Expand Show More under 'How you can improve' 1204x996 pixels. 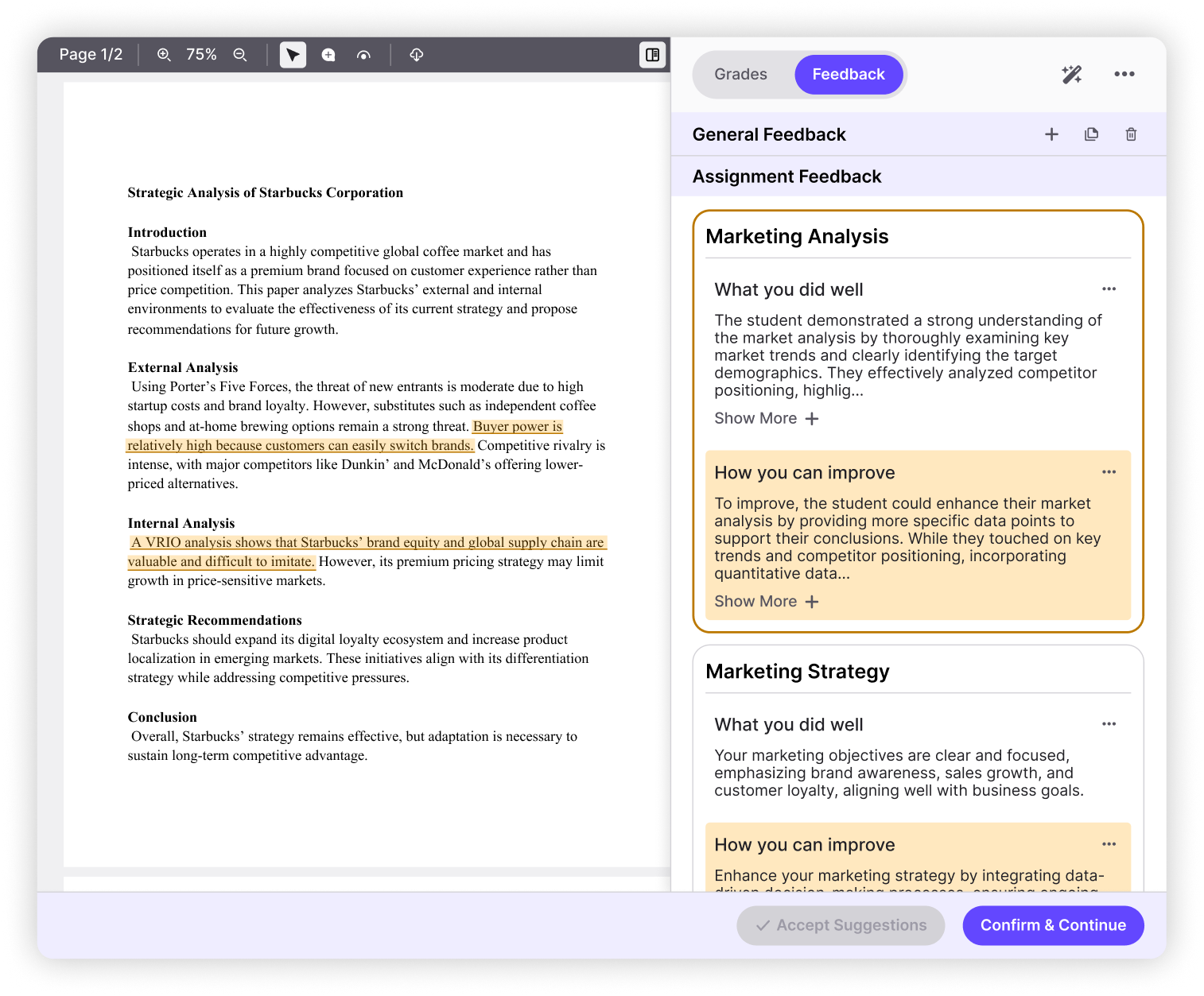(766, 602)
